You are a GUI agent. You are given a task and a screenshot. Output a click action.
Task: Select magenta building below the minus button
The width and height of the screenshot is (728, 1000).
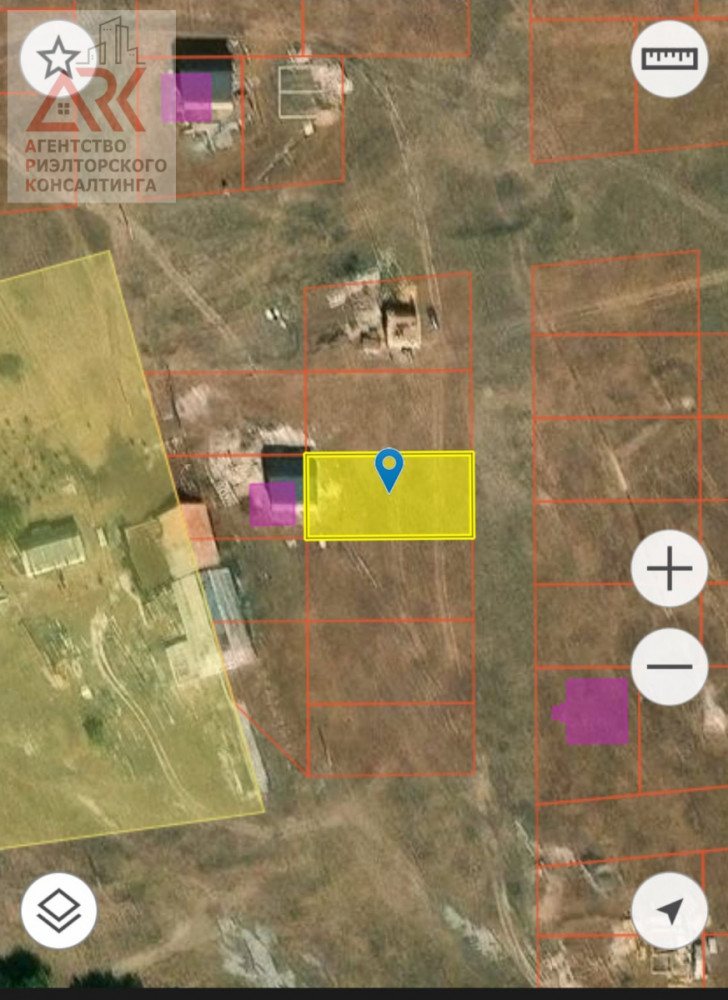[595, 711]
